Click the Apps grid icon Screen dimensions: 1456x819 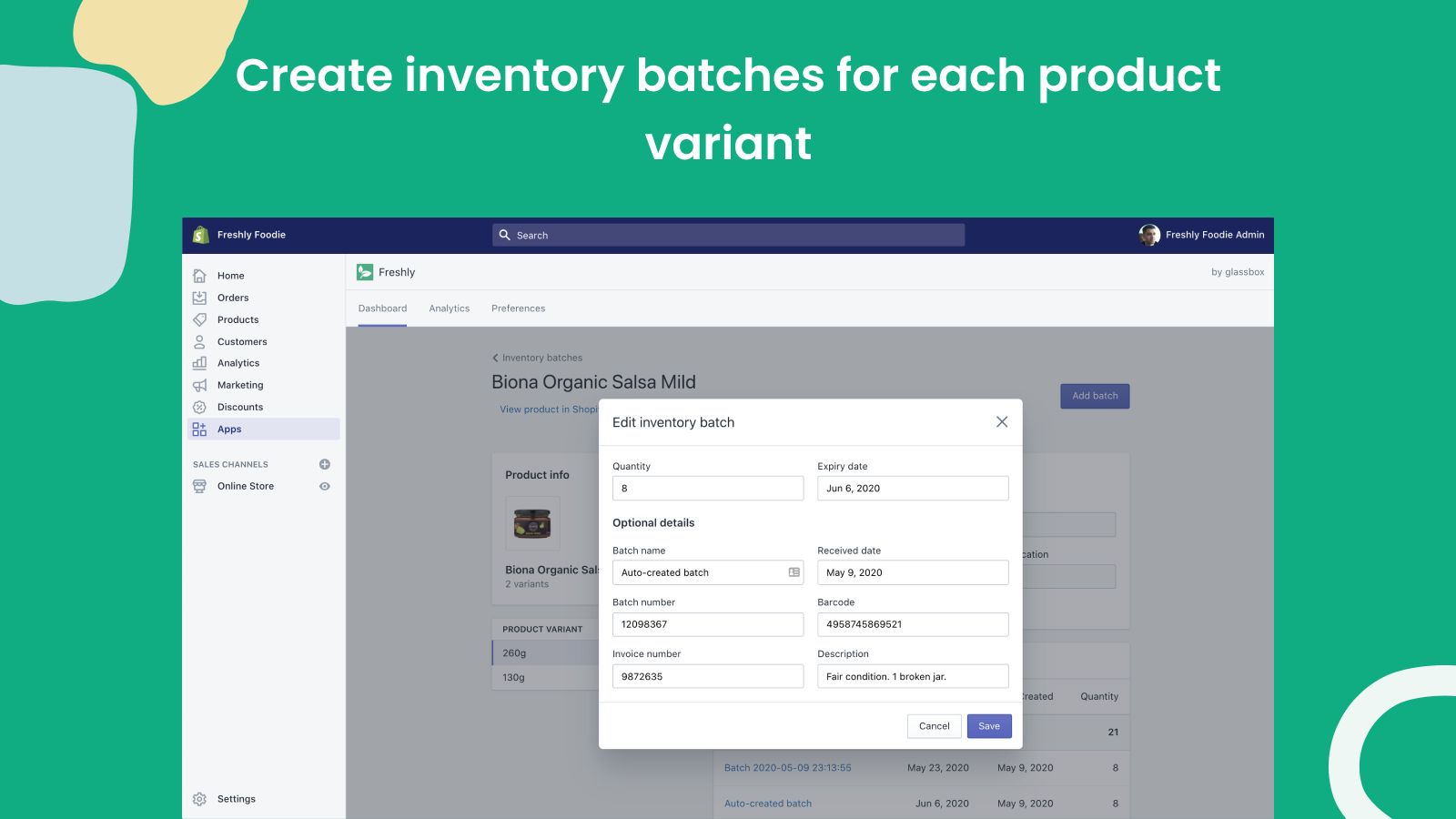199,430
